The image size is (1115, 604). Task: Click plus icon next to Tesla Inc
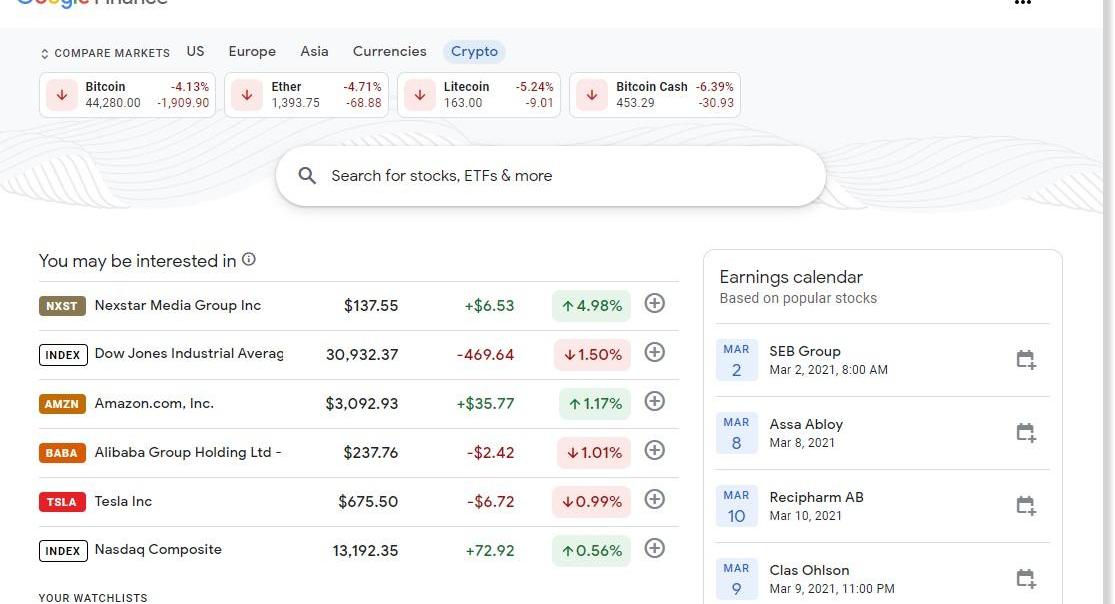pyautogui.click(x=655, y=499)
